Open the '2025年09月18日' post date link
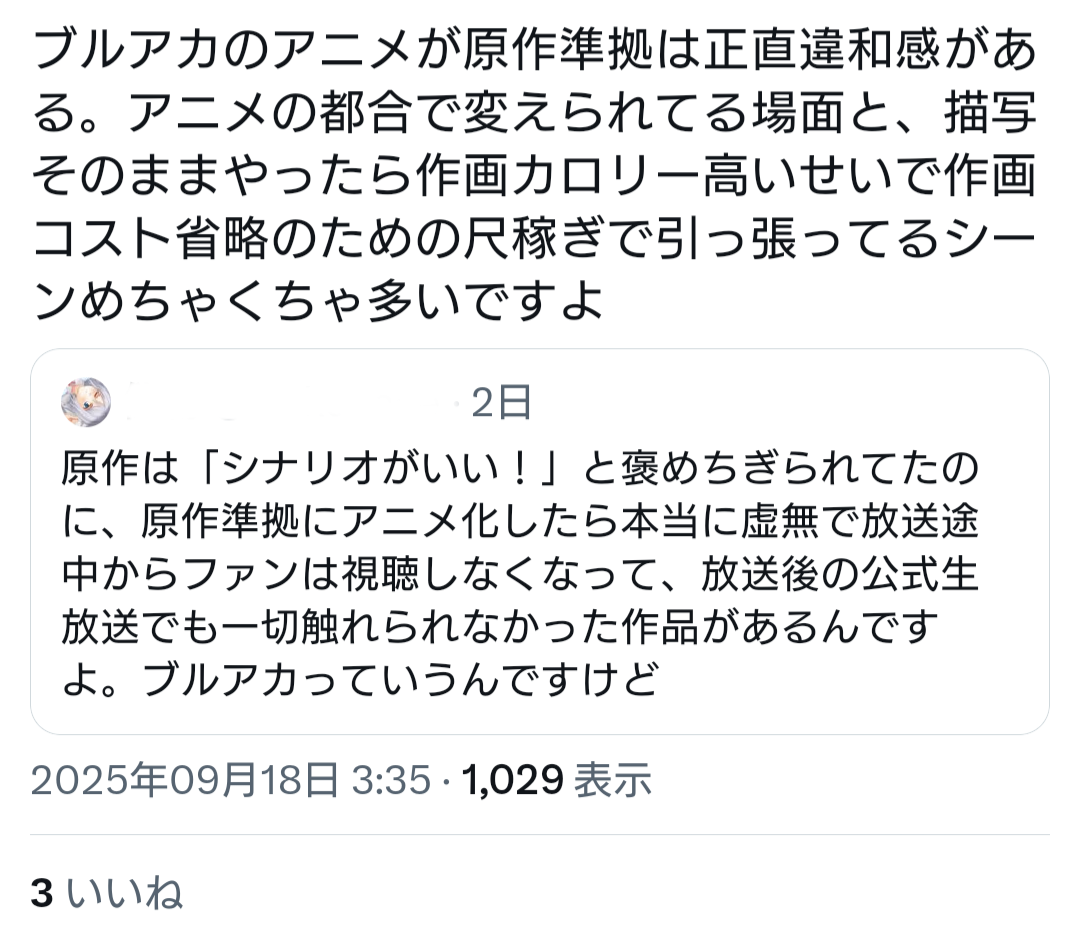Image resolution: width=1080 pixels, height=932 pixels. (185, 780)
